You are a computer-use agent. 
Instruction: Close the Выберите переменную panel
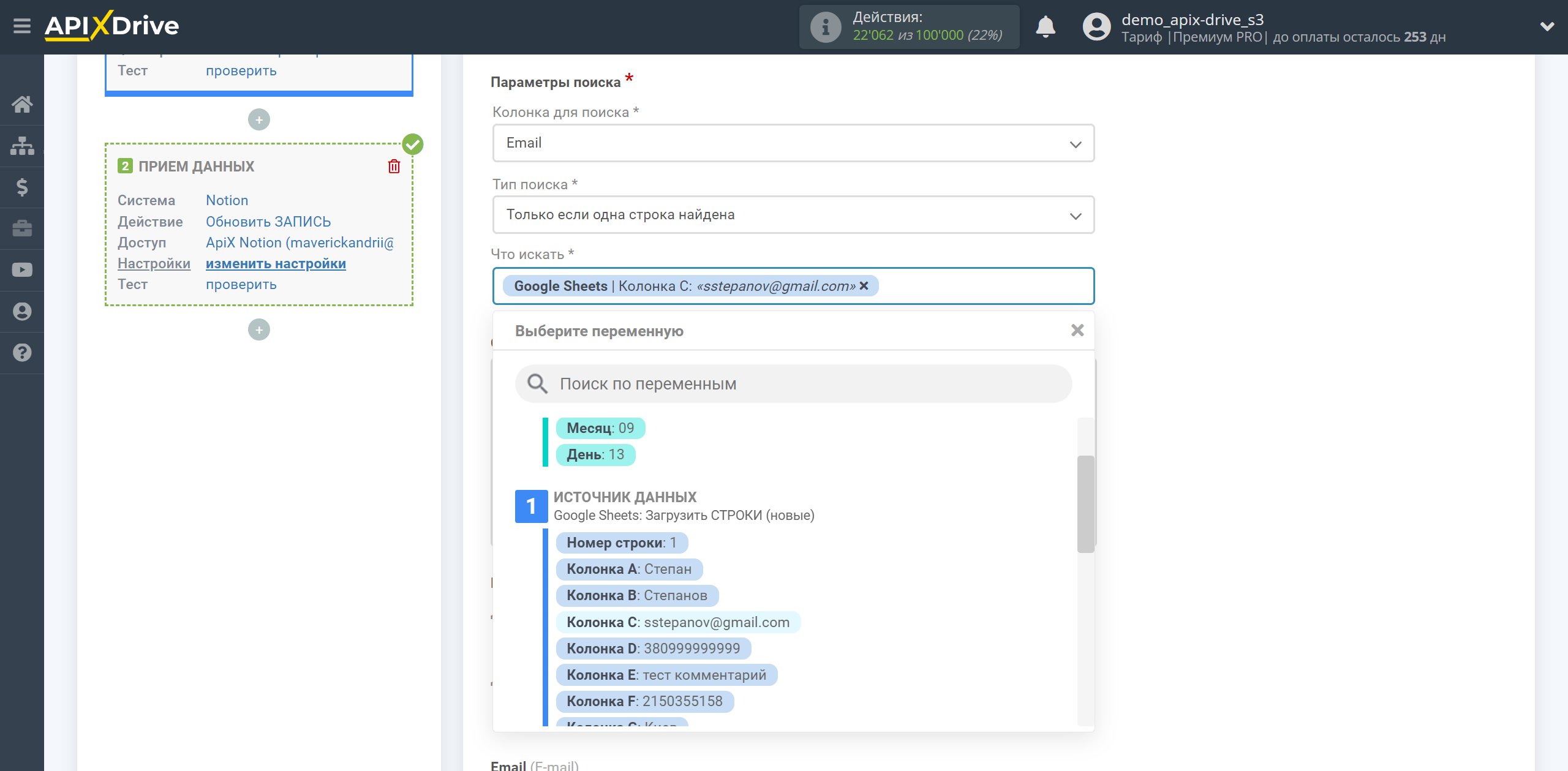[x=1077, y=330]
